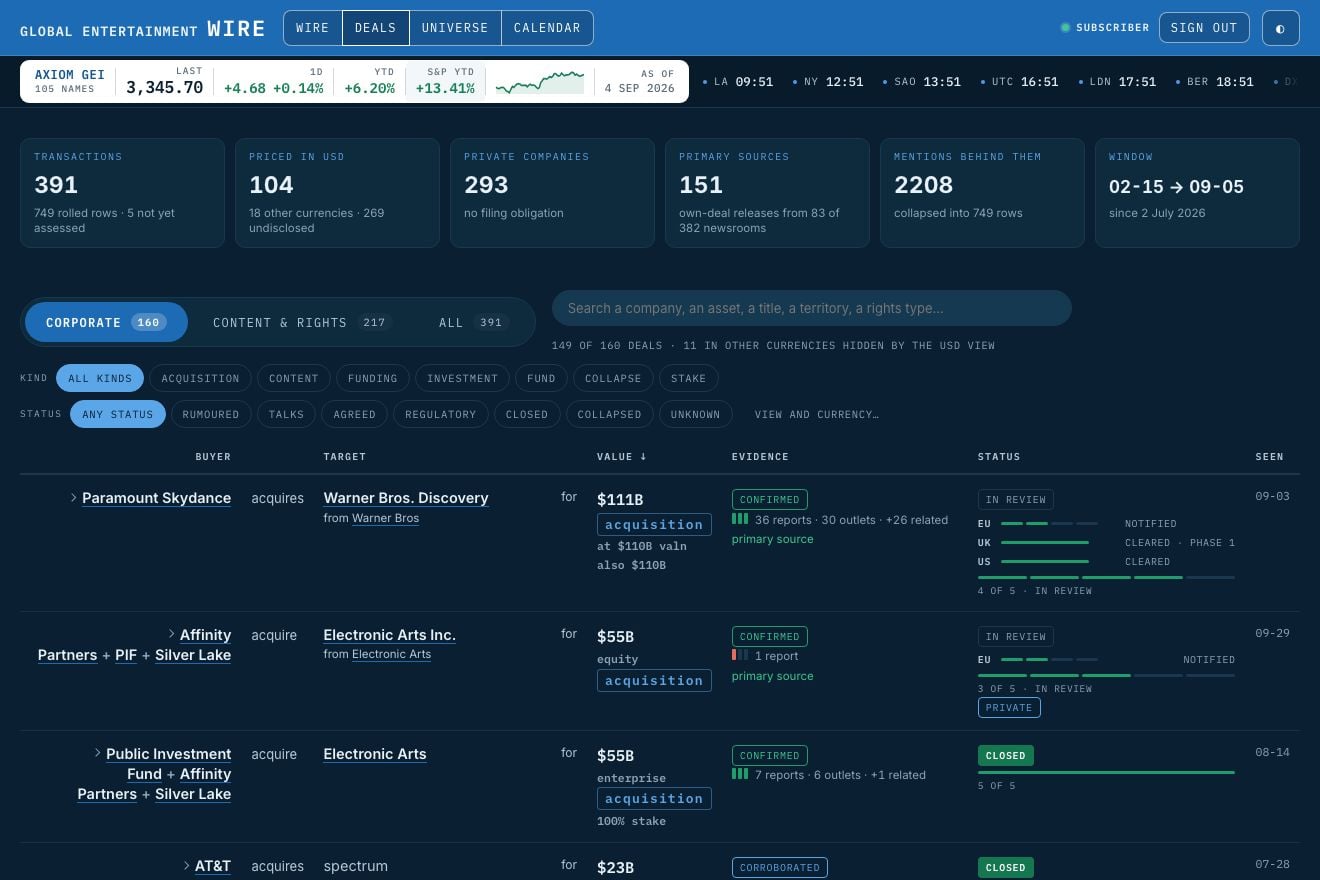The width and height of the screenshot is (1320, 880).
Task: Click the Corroborated badge on AT&T row
Action: [780, 868]
